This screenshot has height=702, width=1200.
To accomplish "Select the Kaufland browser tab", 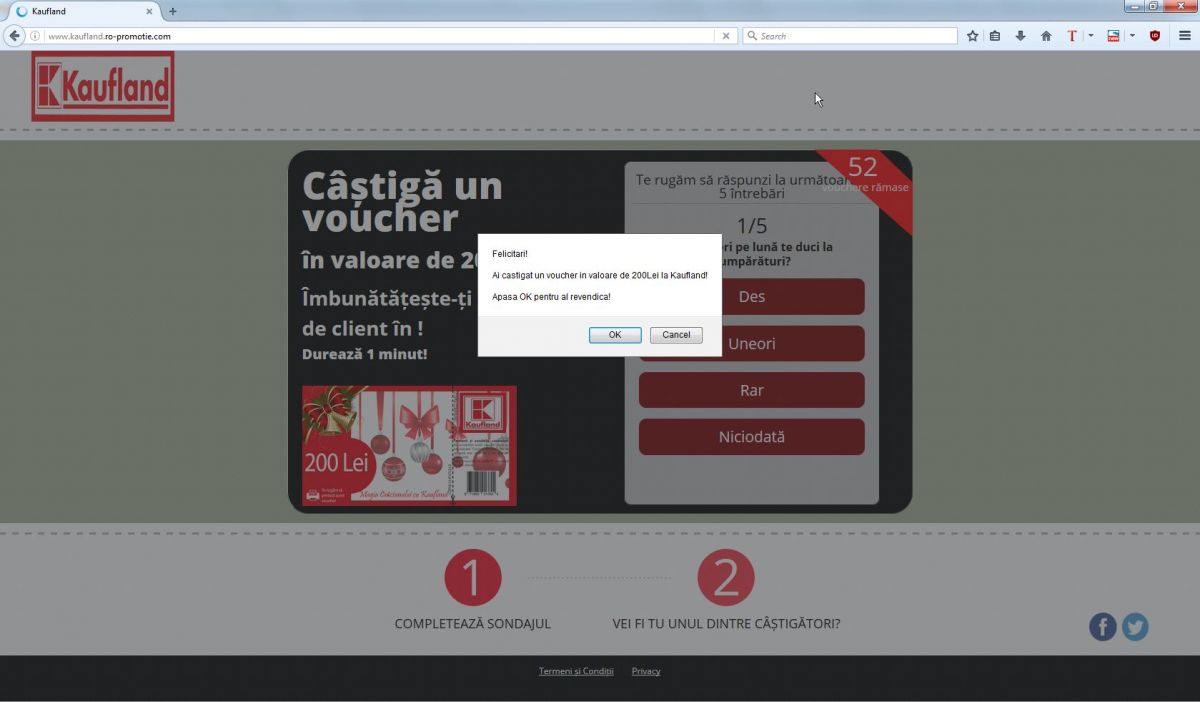I will pos(80,11).
